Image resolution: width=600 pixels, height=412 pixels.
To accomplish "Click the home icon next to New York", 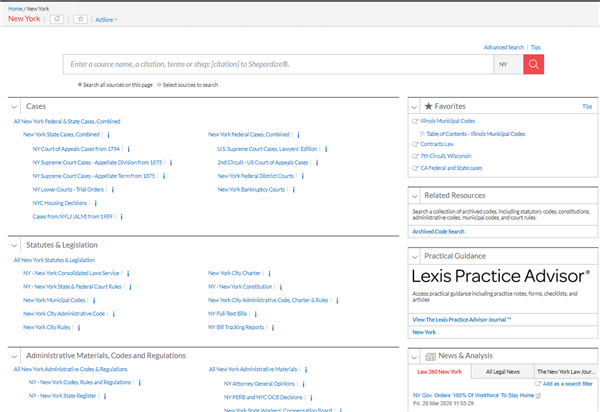I will [57, 19].
